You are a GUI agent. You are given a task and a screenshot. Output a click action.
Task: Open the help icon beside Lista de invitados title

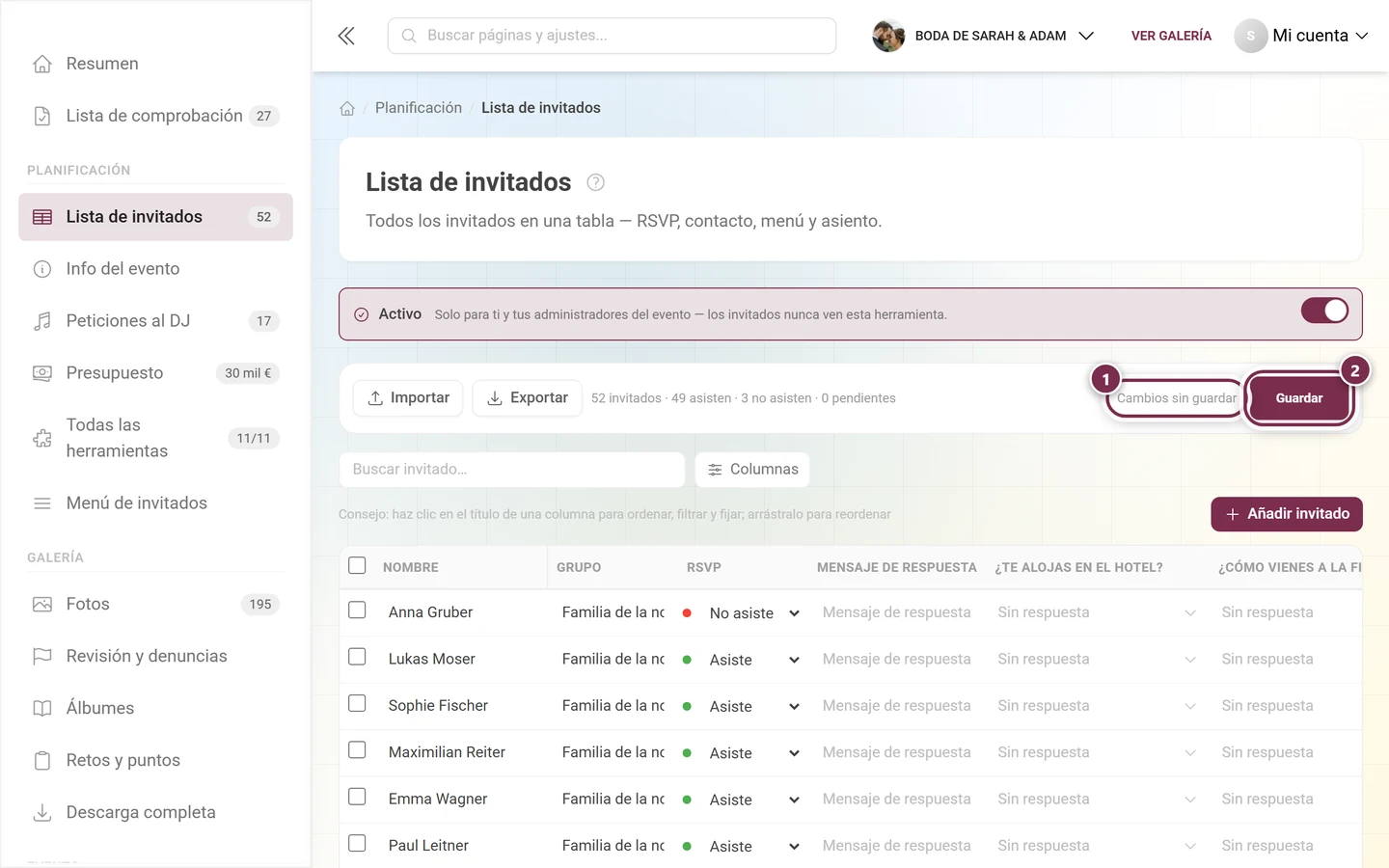pos(596,182)
